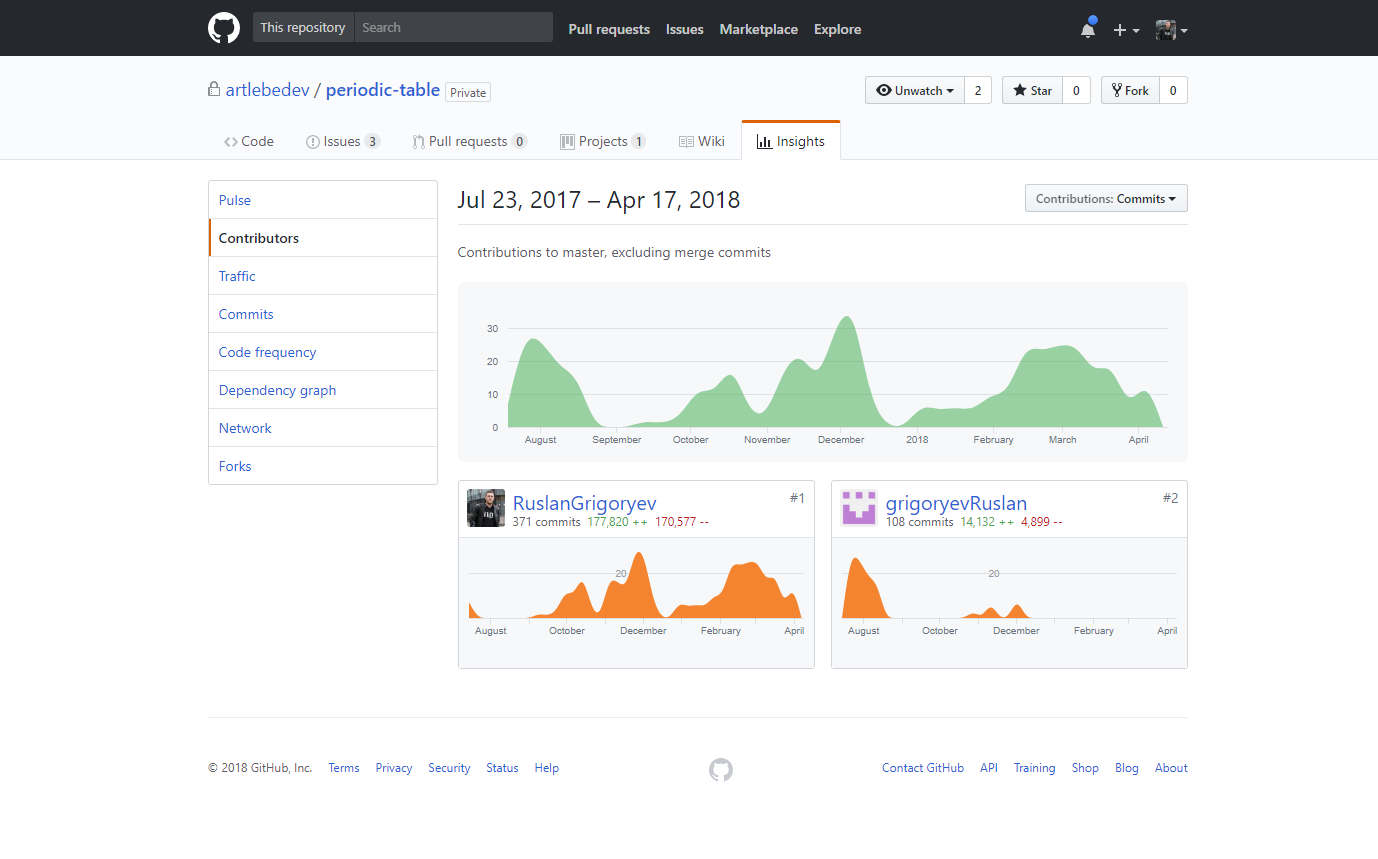Go to the Projects tab
The width and height of the screenshot is (1378, 859).
(602, 141)
